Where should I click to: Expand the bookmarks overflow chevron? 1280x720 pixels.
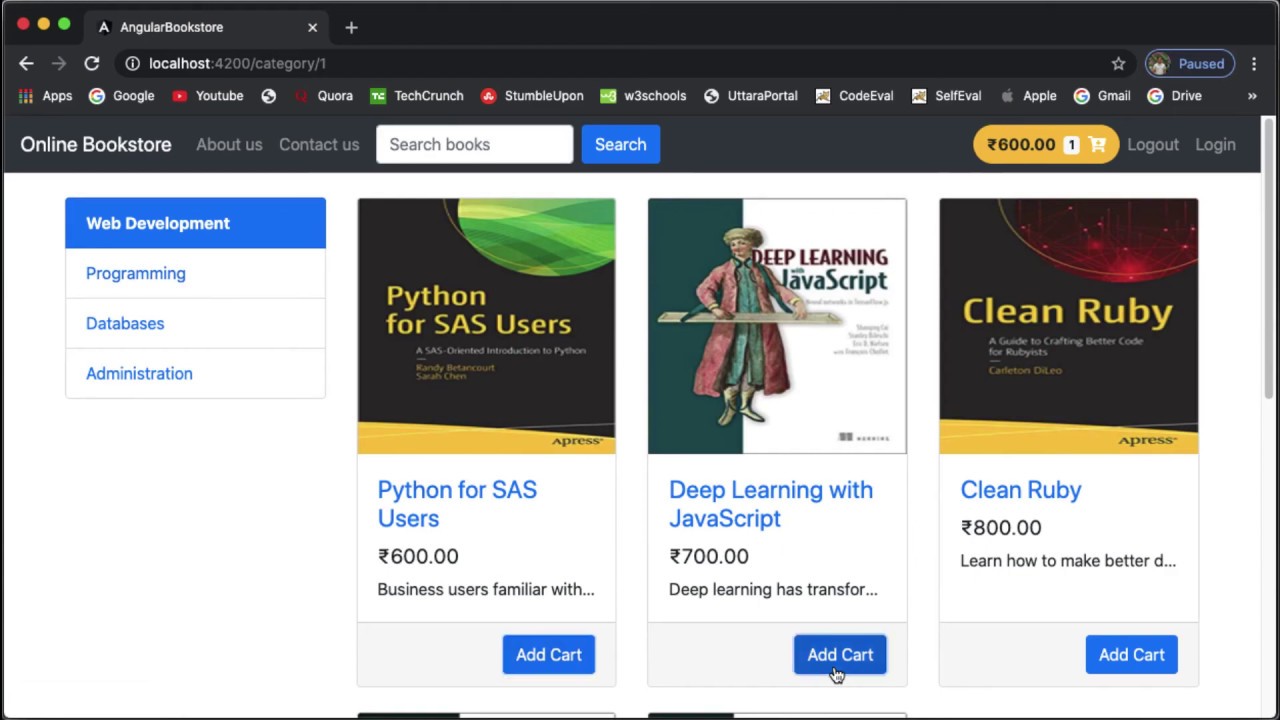pos(1252,96)
